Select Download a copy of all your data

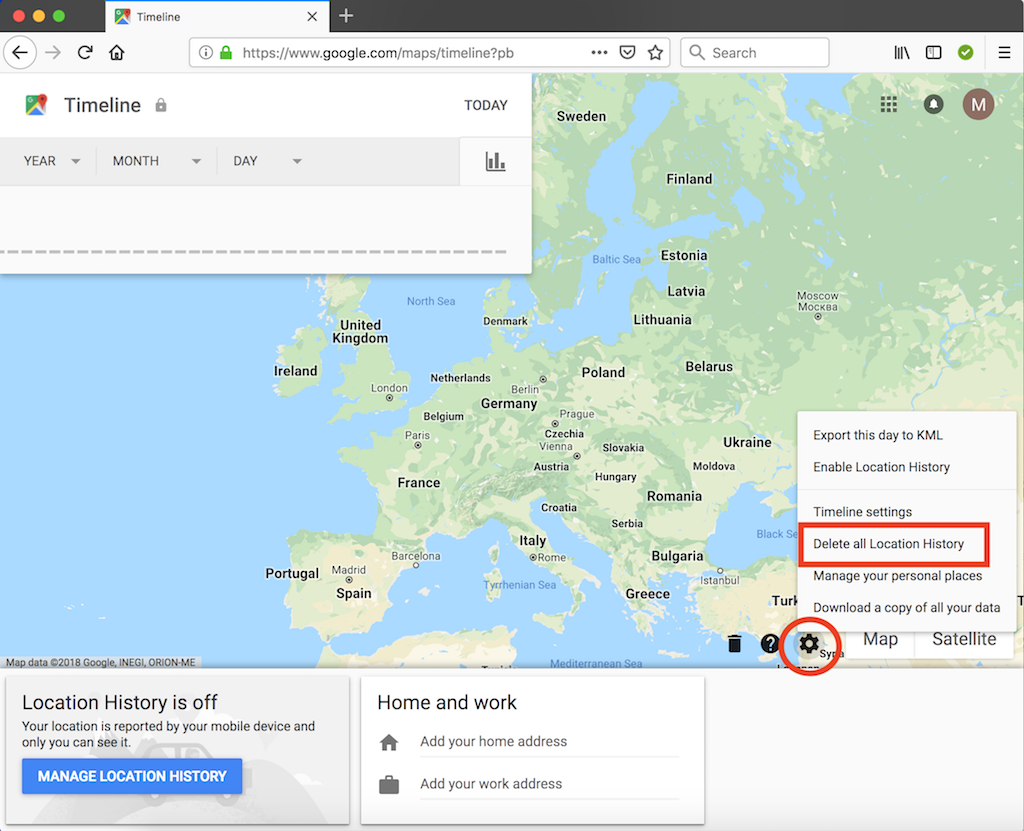pos(906,608)
